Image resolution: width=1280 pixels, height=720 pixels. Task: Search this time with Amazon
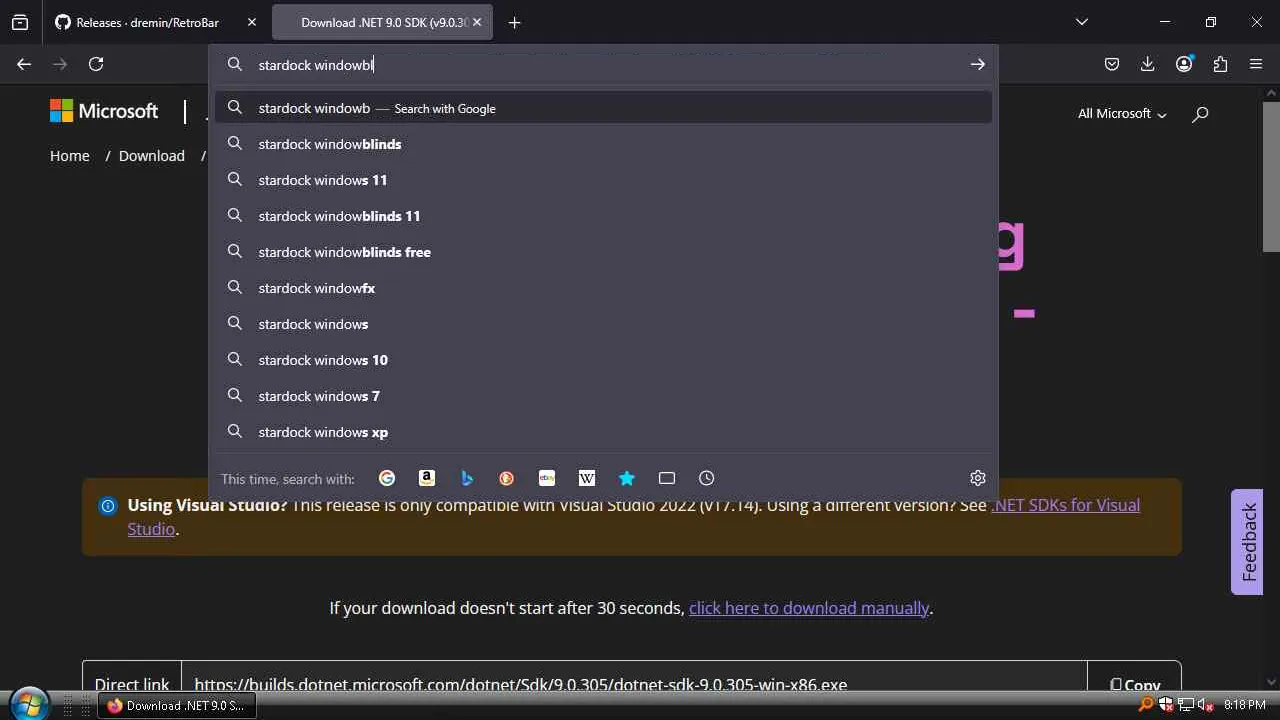[x=427, y=478]
